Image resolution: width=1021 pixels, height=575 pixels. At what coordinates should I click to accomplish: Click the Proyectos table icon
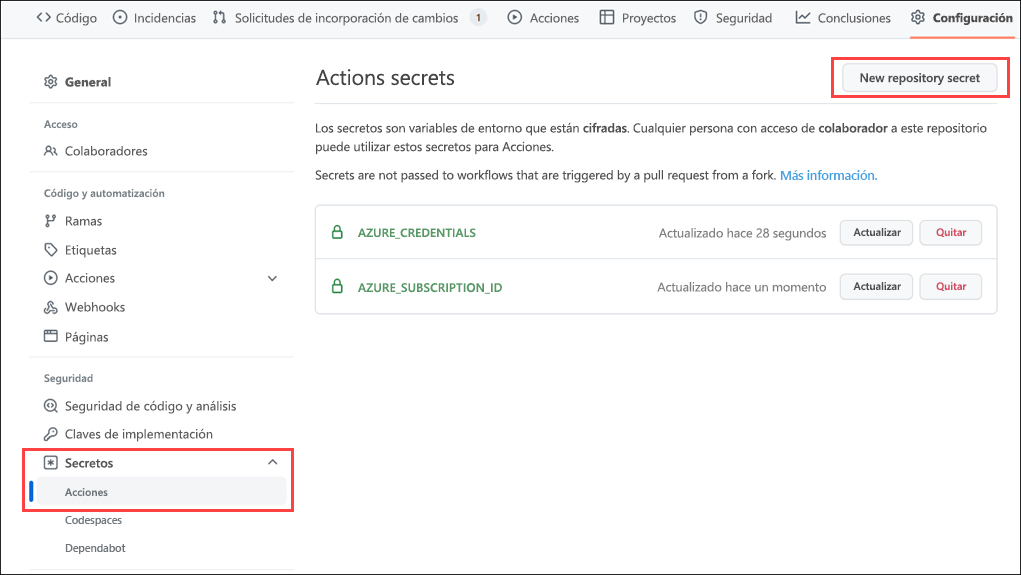[x=606, y=18]
